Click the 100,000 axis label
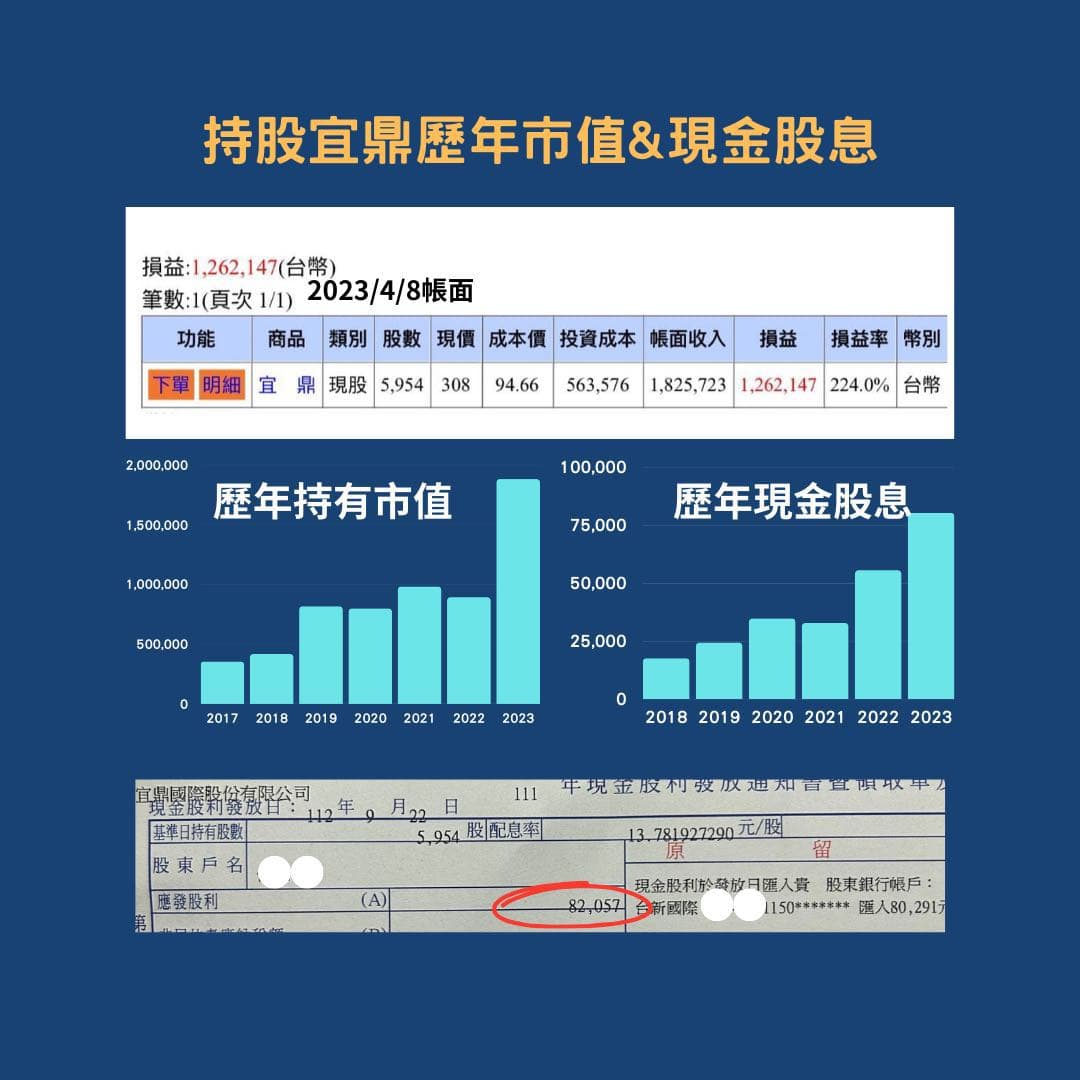Viewport: 1080px width, 1080px height. 593,467
